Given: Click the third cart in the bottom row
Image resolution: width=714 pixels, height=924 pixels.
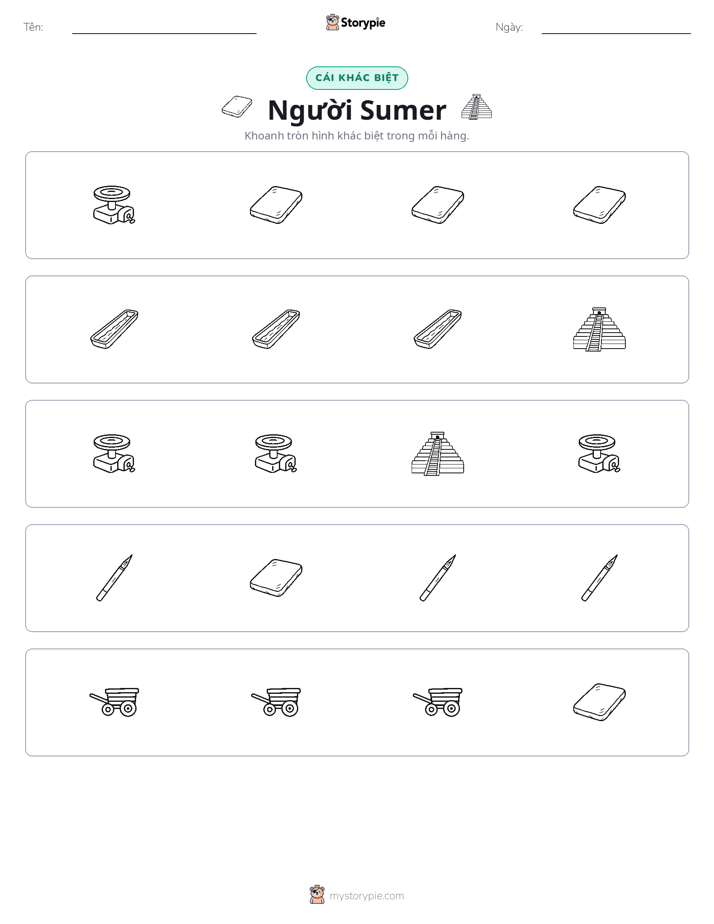Looking at the screenshot, I should coord(438,702).
